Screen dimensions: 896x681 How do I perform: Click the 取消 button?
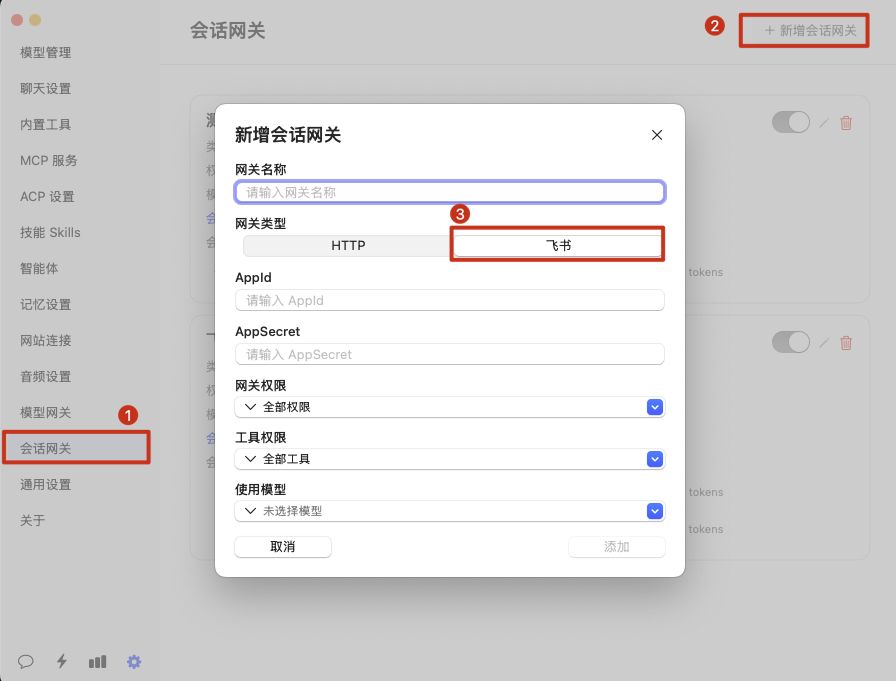[x=282, y=547]
